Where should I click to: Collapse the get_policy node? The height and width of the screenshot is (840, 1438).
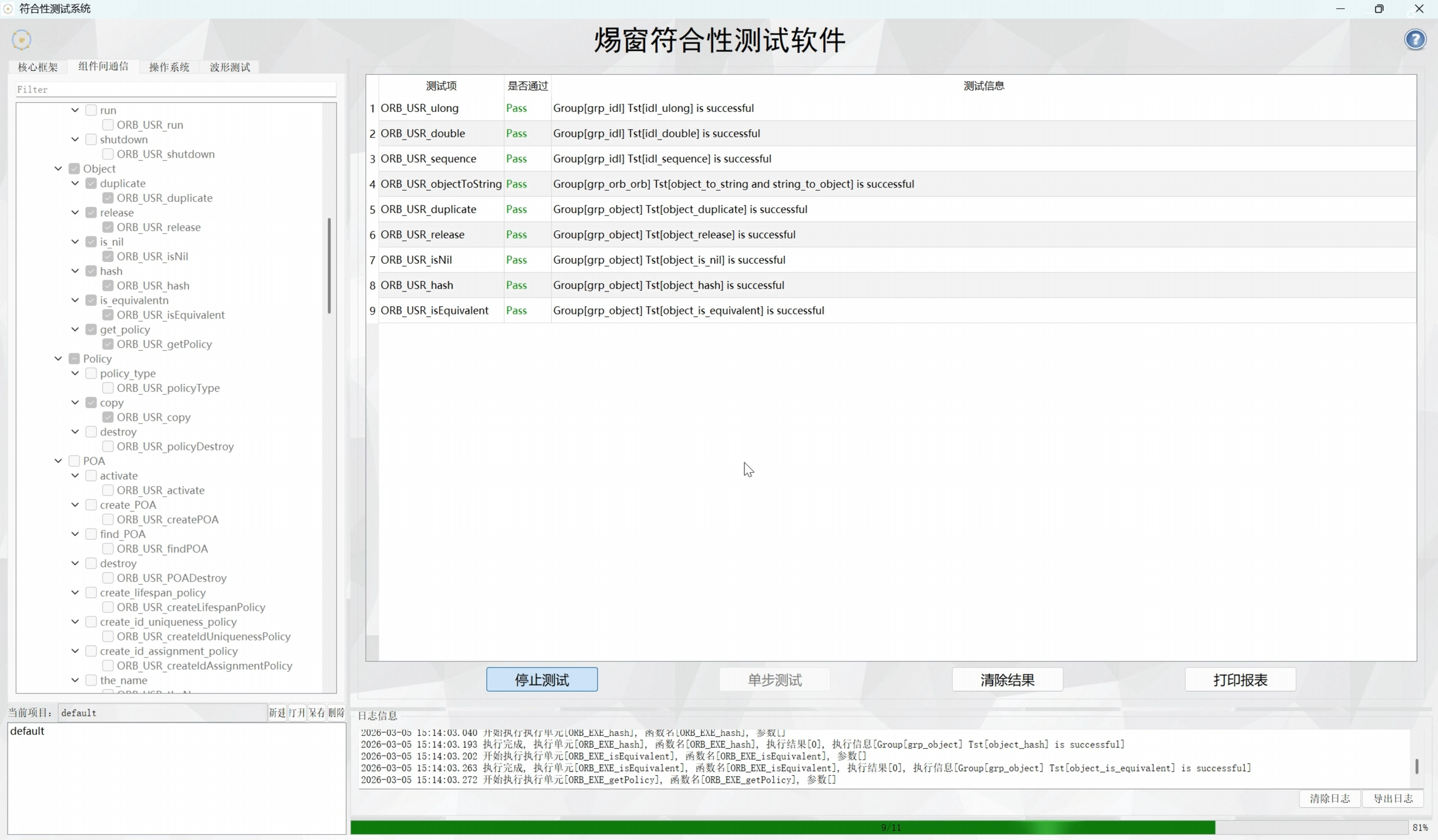click(75, 330)
